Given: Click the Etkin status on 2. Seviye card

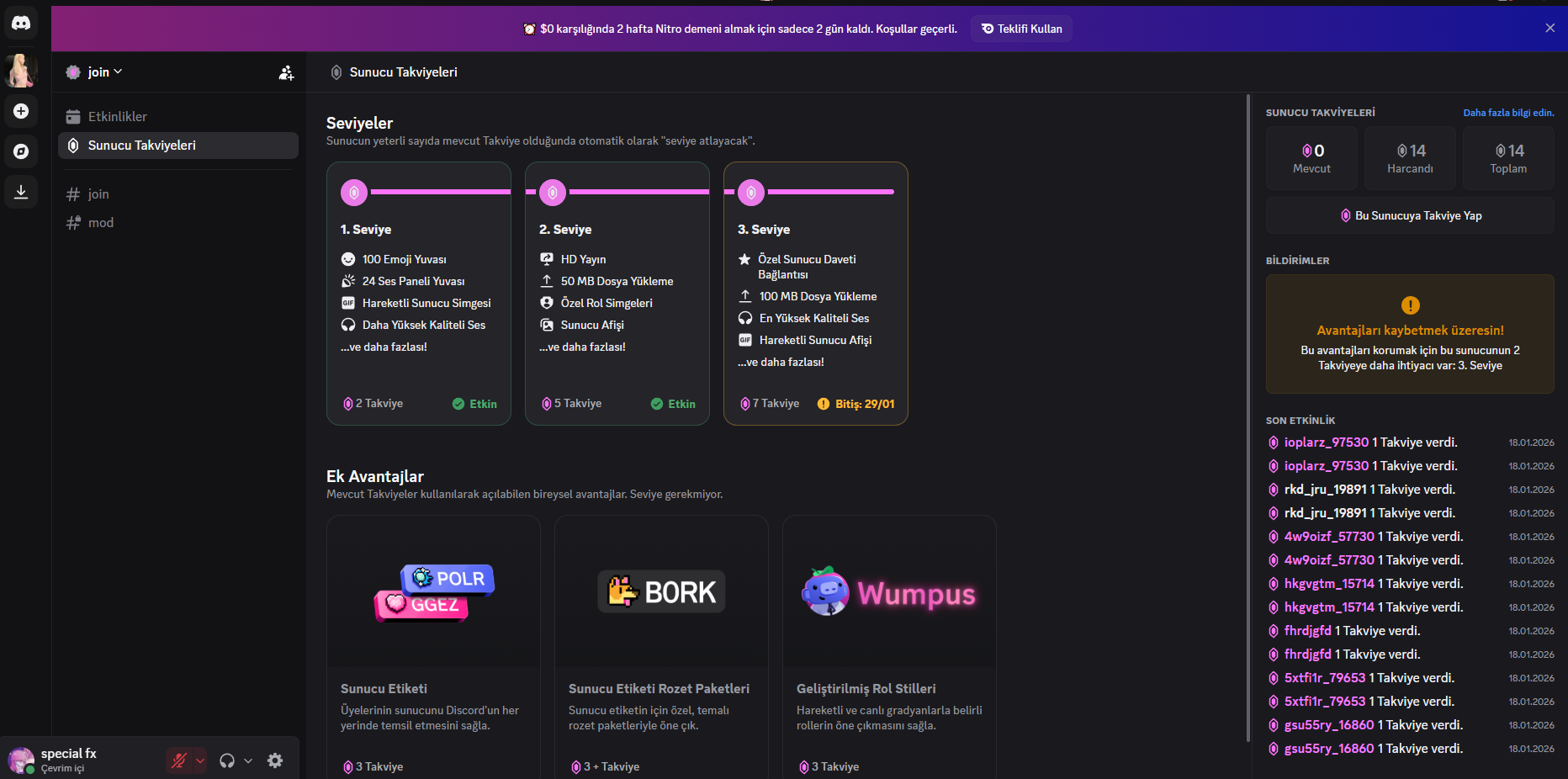Looking at the screenshot, I should [x=673, y=404].
